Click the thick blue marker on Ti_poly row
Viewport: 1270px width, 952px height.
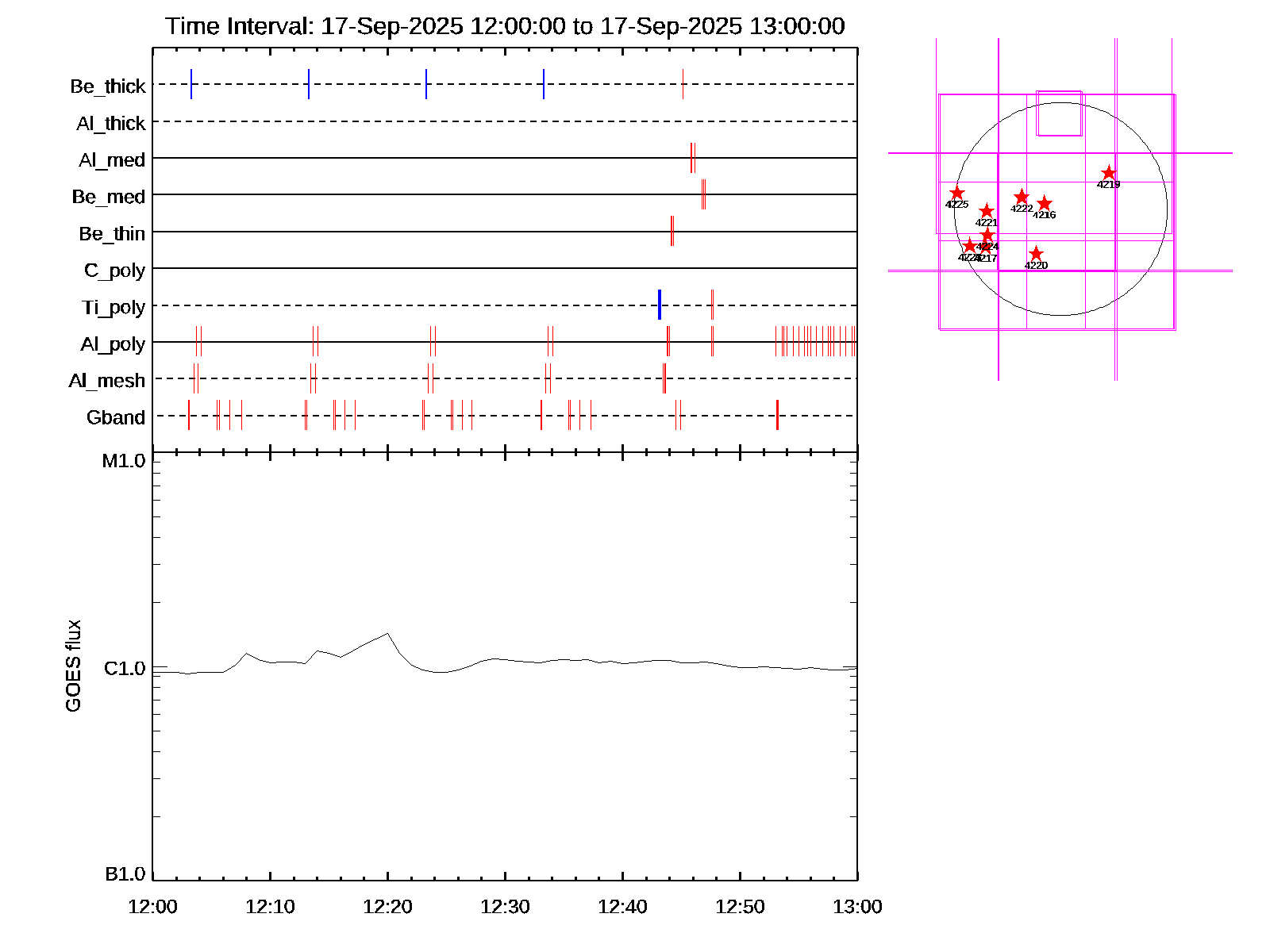pos(659,305)
